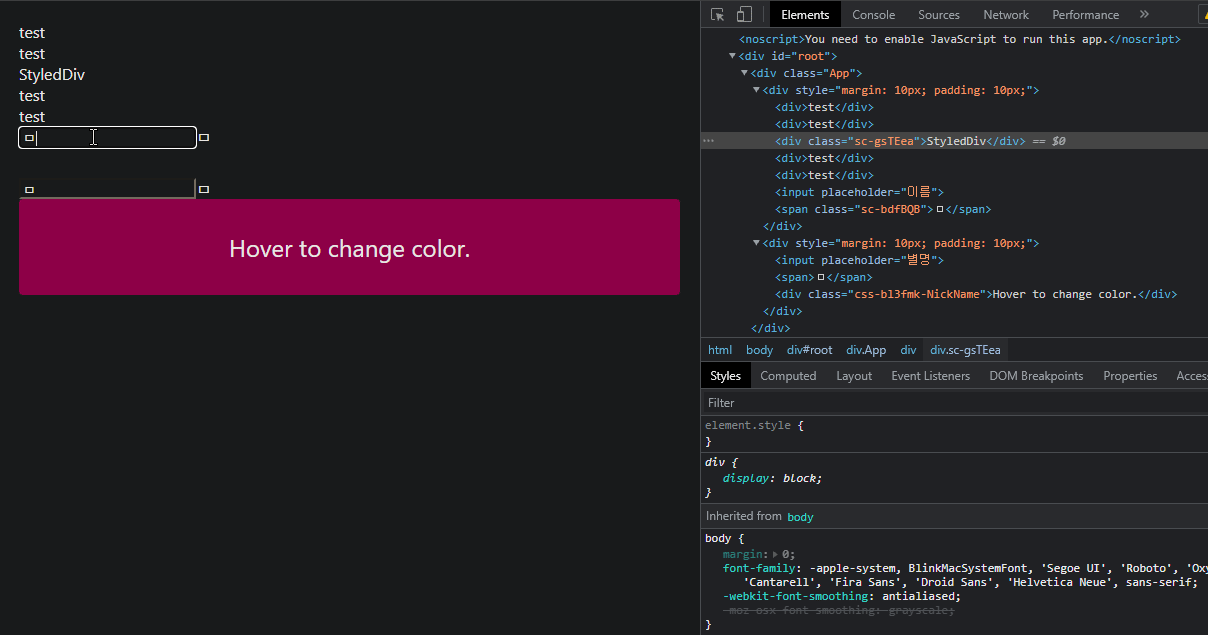Click the styles Filter input field
Viewport: 1208px width, 635px height.
(800, 402)
